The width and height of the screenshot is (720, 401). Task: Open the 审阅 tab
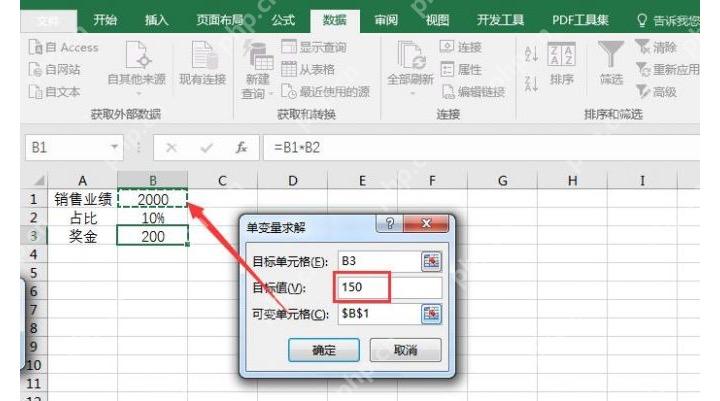tap(386, 20)
